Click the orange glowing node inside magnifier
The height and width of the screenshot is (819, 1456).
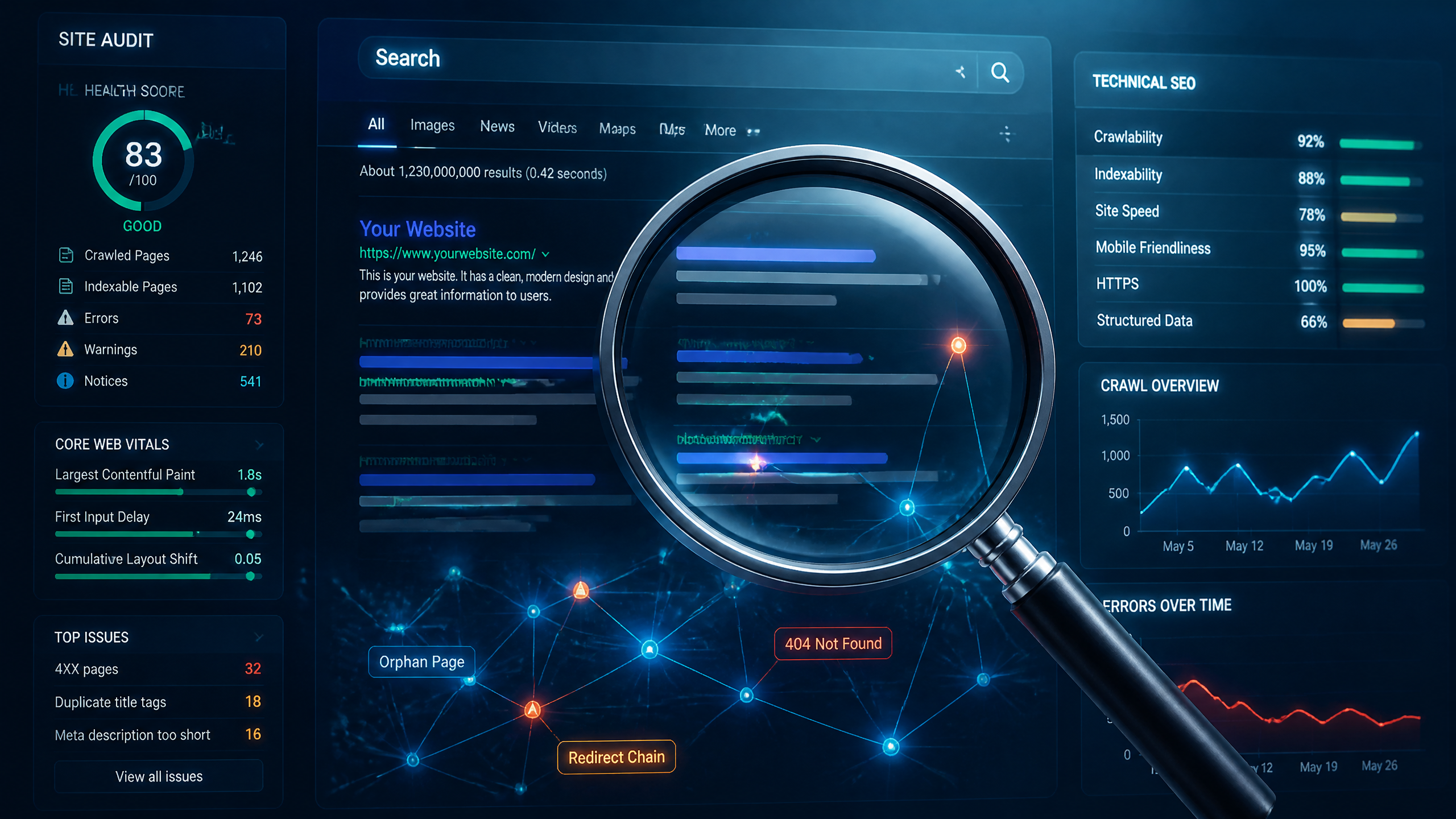[958, 345]
